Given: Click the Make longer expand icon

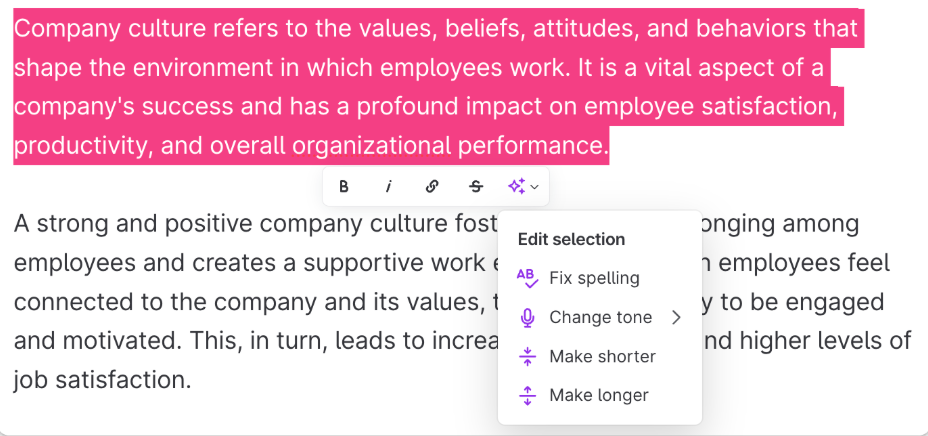Looking at the screenshot, I should point(527,395).
